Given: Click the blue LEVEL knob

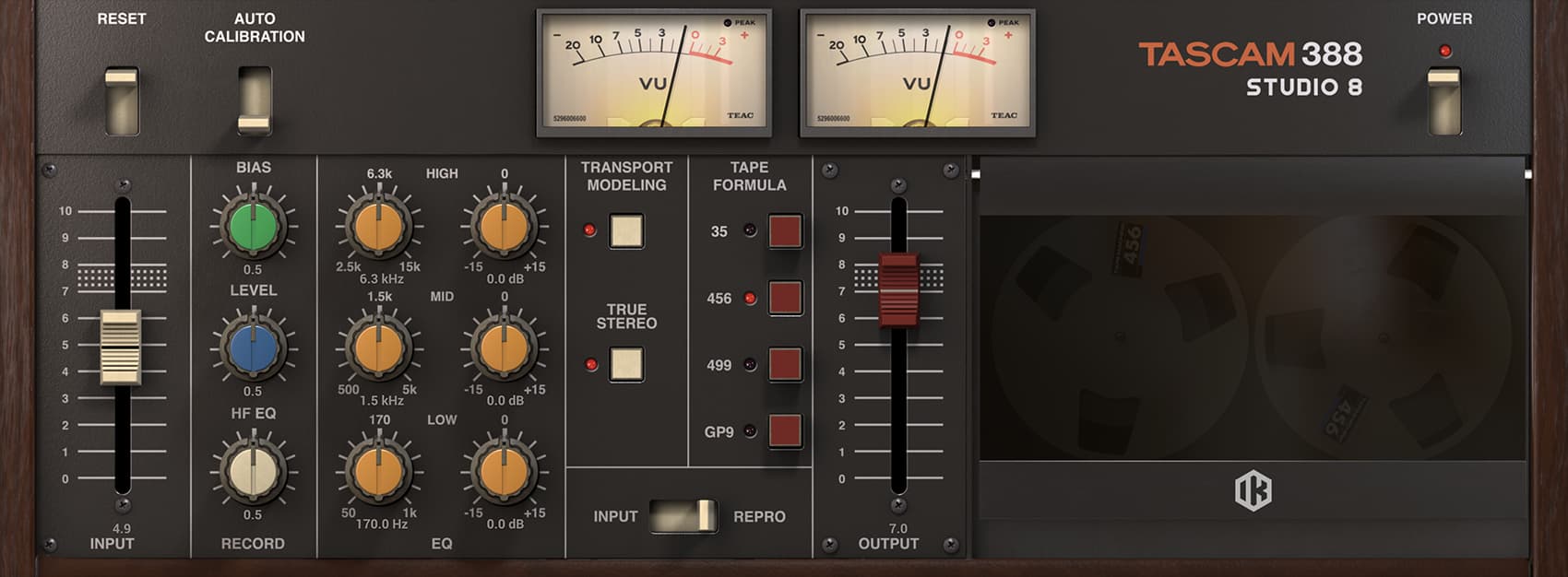Looking at the screenshot, I should [253, 348].
